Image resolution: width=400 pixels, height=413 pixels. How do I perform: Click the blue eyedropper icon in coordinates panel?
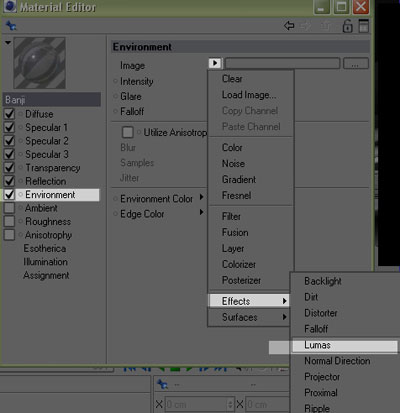click(x=163, y=384)
